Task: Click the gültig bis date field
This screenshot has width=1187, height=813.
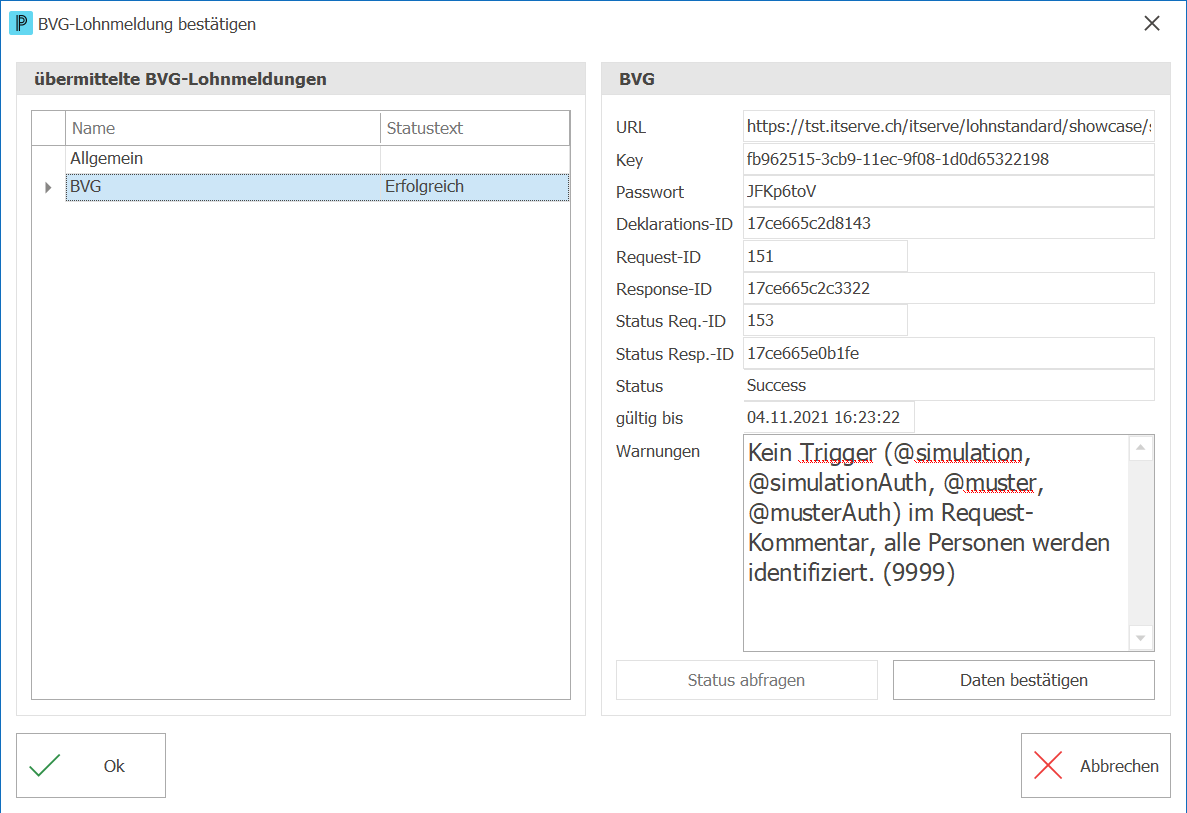Action: point(828,417)
